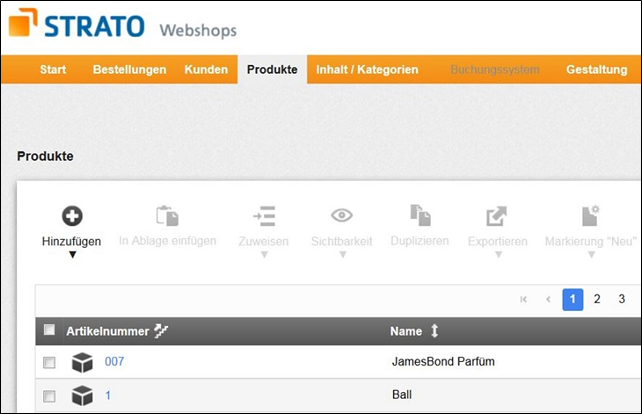The image size is (642, 414).
Task: Click the JamesBond Parfüm product name
Action: (443, 362)
